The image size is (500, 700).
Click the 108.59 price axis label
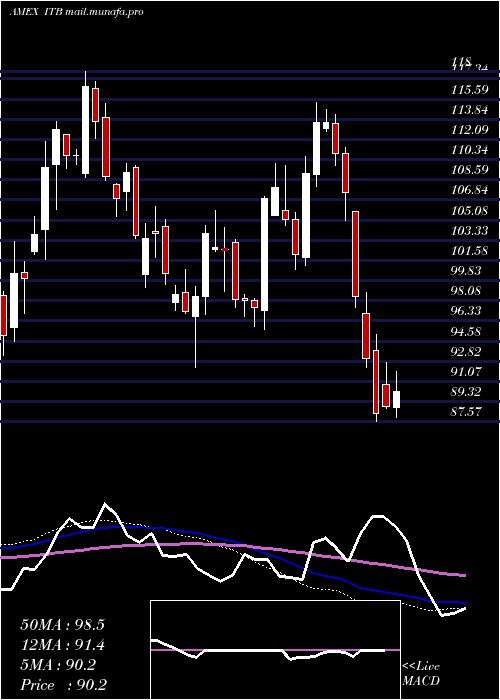[x=469, y=170]
